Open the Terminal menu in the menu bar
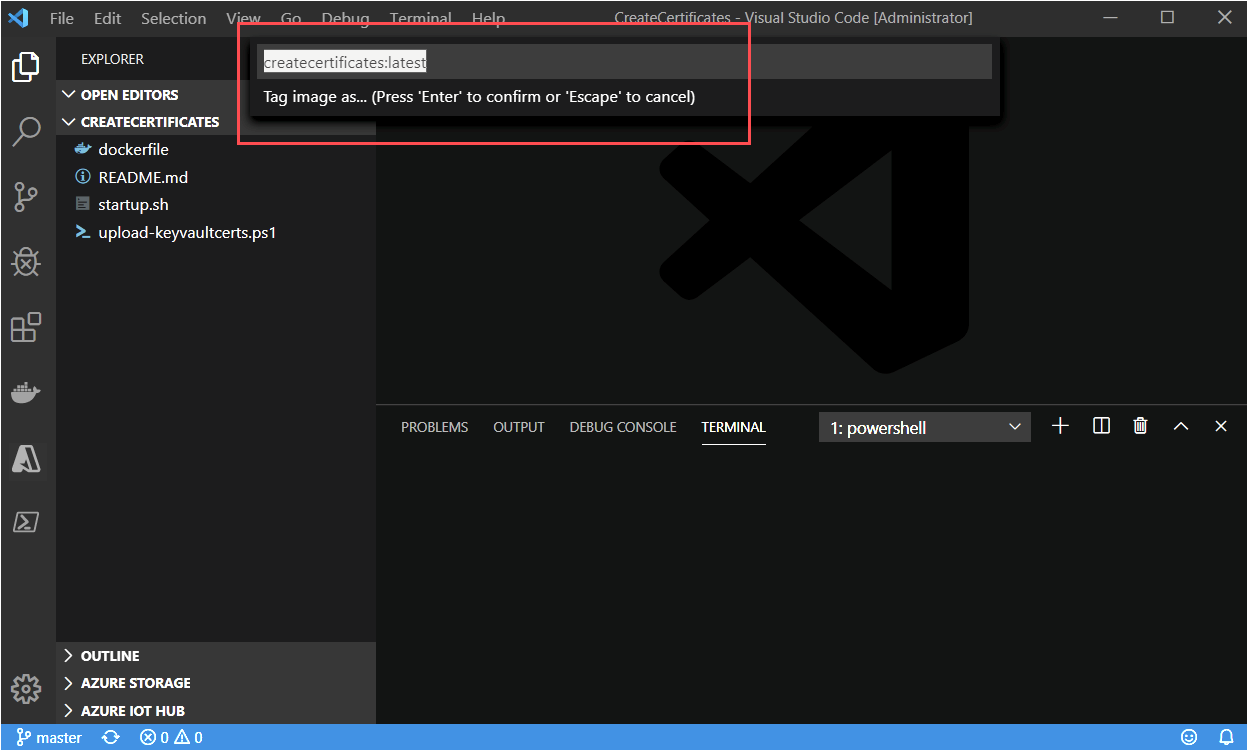This screenshot has width=1248, height=751. pyautogui.click(x=420, y=17)
